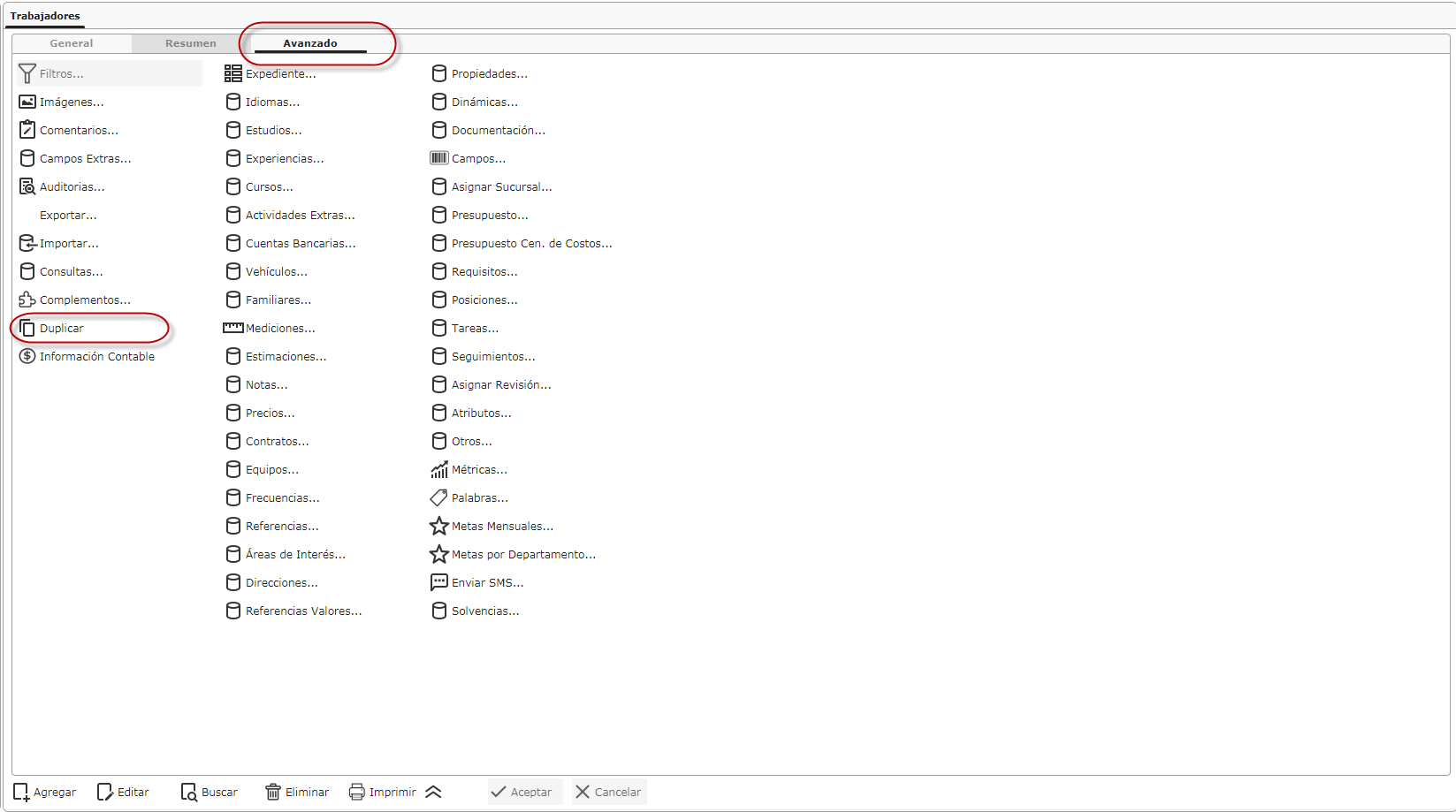Screen dimensions: 1456x812
Task: Click the Agregar new document icon
Action: 21,792
